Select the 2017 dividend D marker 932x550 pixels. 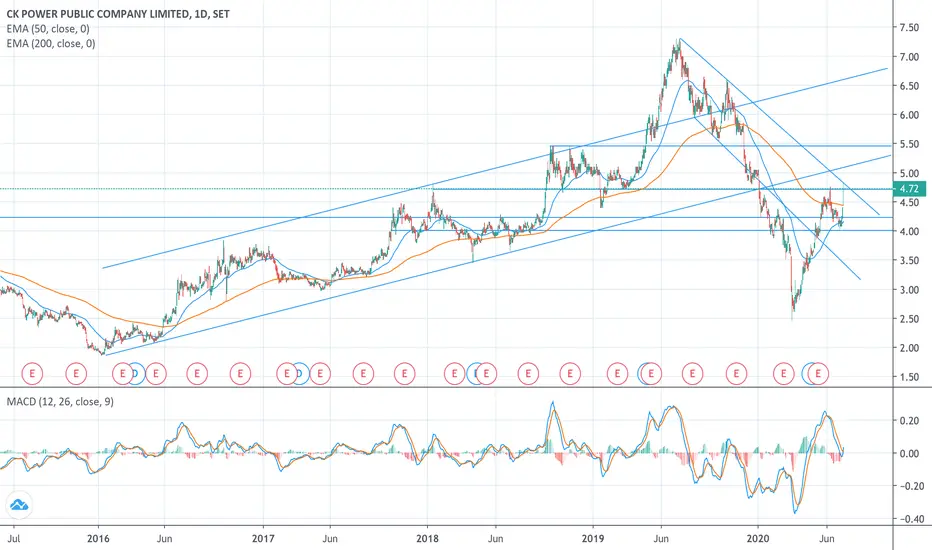click(x=301, y=373)
